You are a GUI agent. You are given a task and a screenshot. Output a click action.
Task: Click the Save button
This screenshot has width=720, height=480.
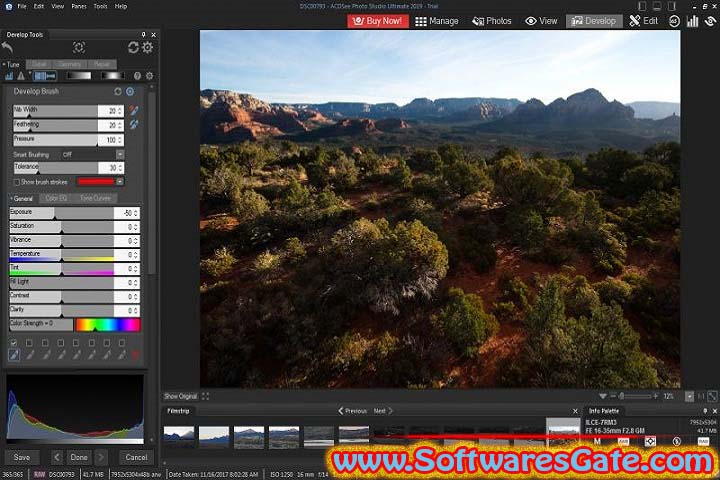(x=22, y=457)
